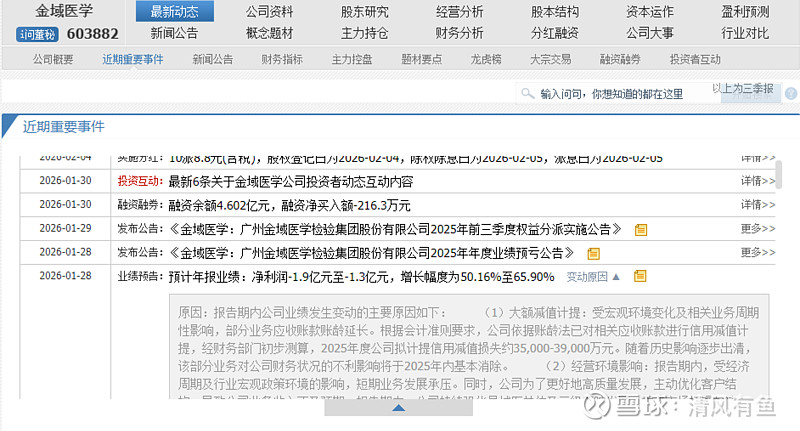Switch to 题材要点 sub-tab
Image resolution: width=800 pixels, height=431 pixels.
pos(421,59)
